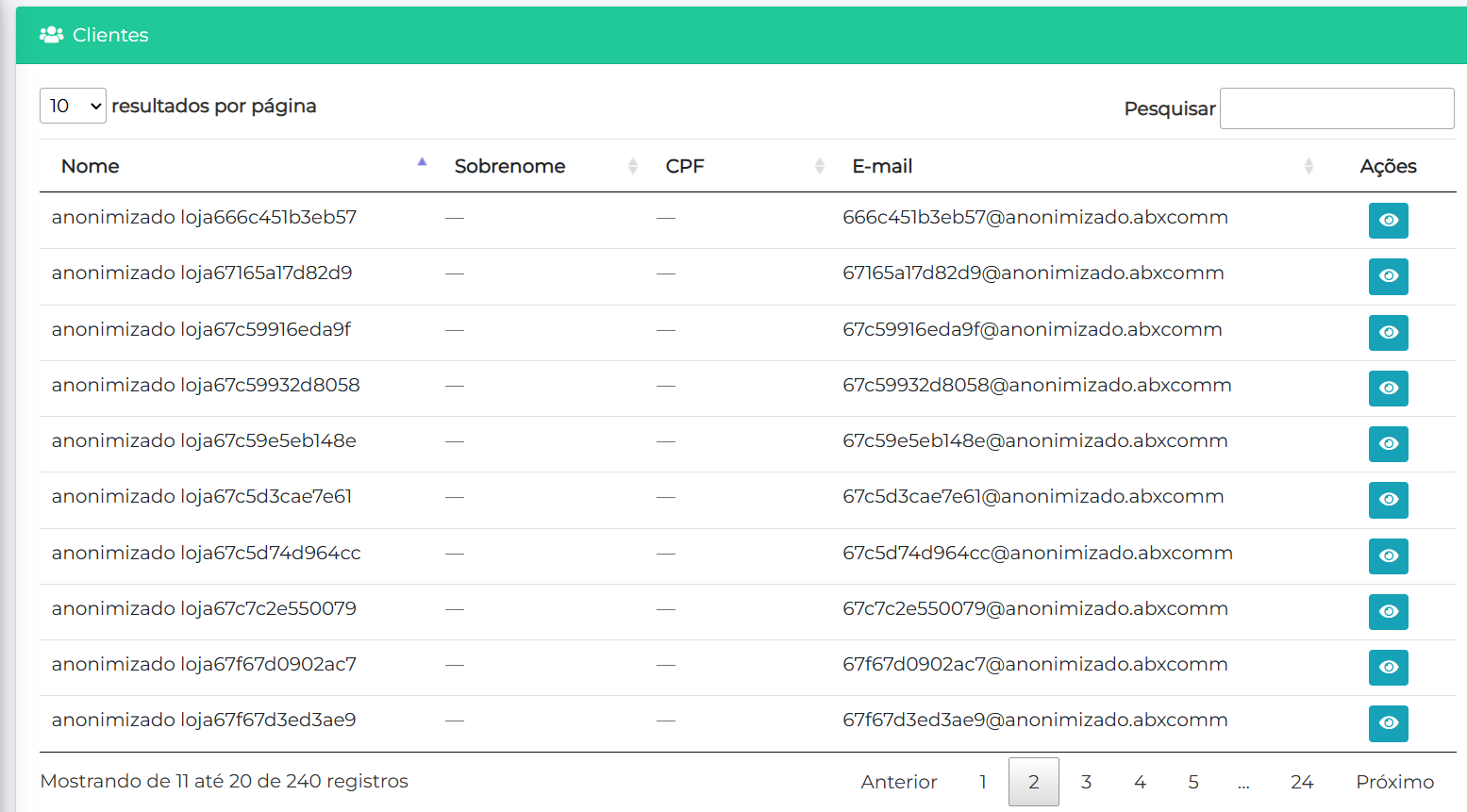Sort the table by Nome column
Screen dimensions: 1467x812
(x=91, y=166)
